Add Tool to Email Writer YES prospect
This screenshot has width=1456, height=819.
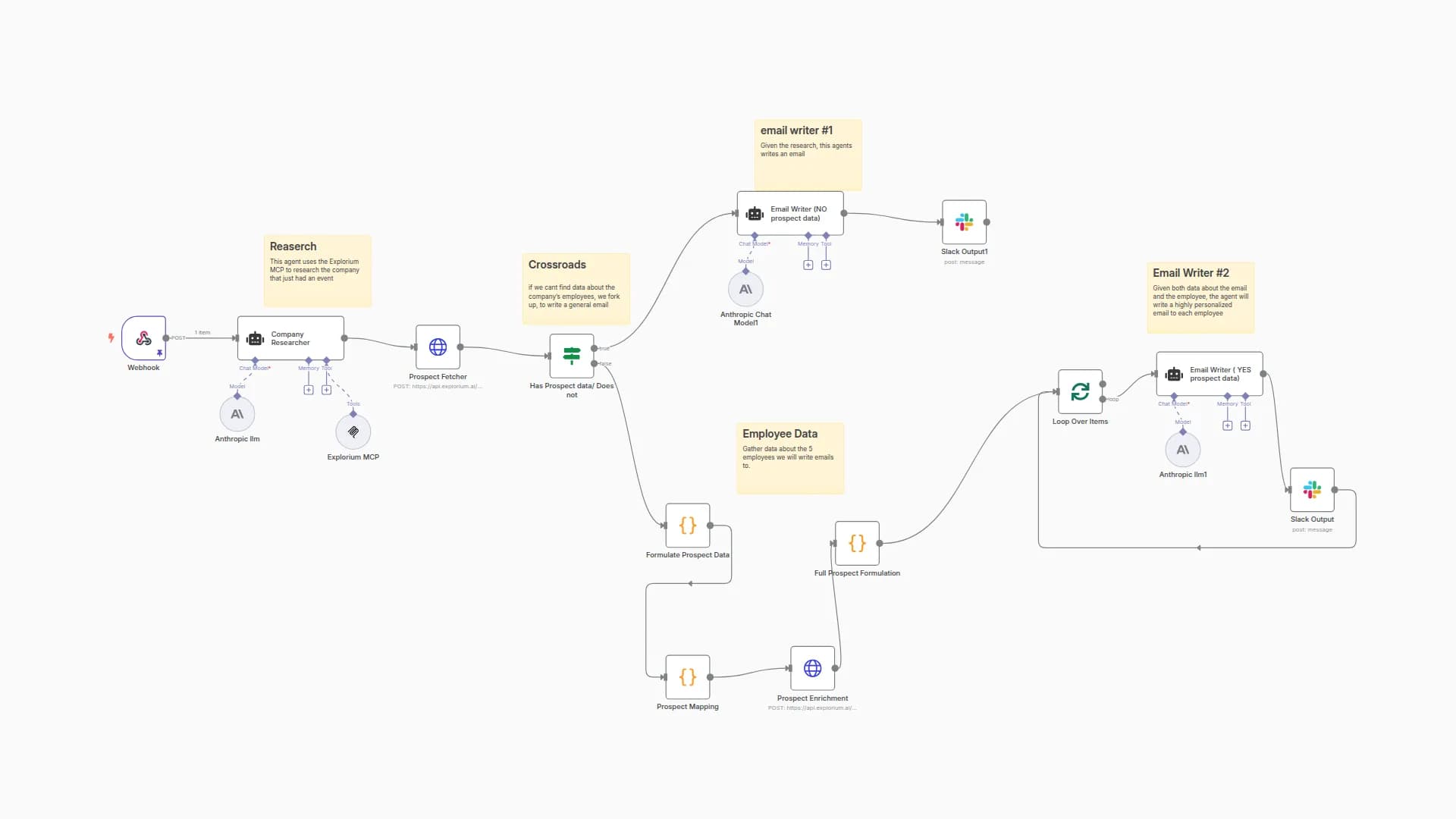pyautogui.click(x=1245, y=425)
